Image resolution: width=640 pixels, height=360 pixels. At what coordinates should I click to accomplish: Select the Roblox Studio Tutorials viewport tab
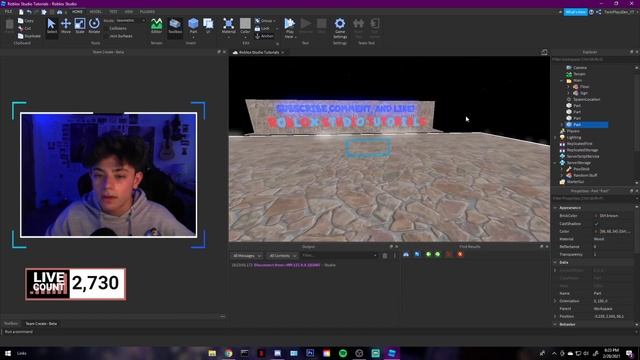coord(259,52)
